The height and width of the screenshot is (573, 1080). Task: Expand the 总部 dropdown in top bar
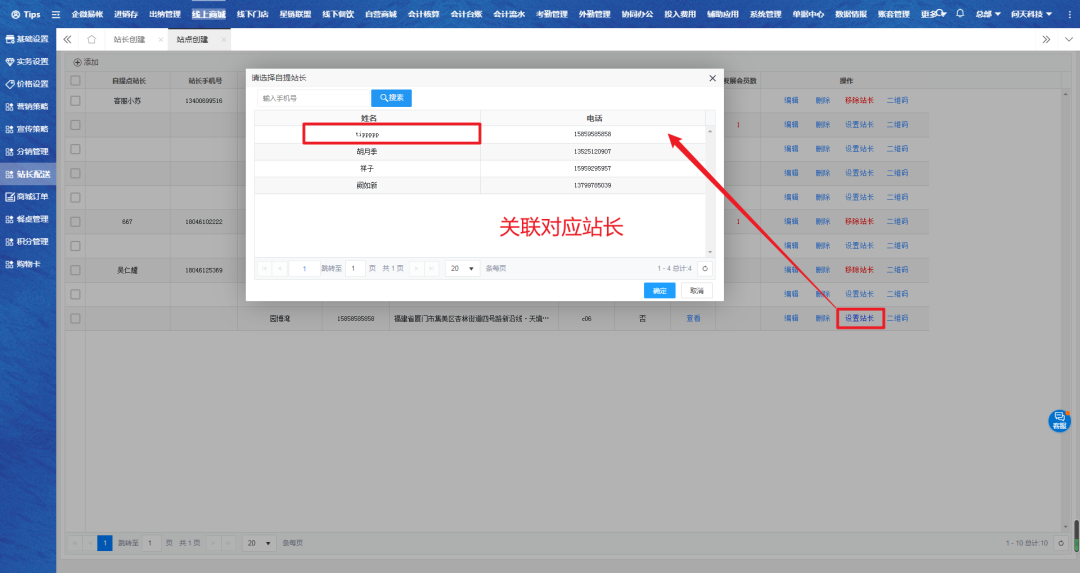pos(988,14)
